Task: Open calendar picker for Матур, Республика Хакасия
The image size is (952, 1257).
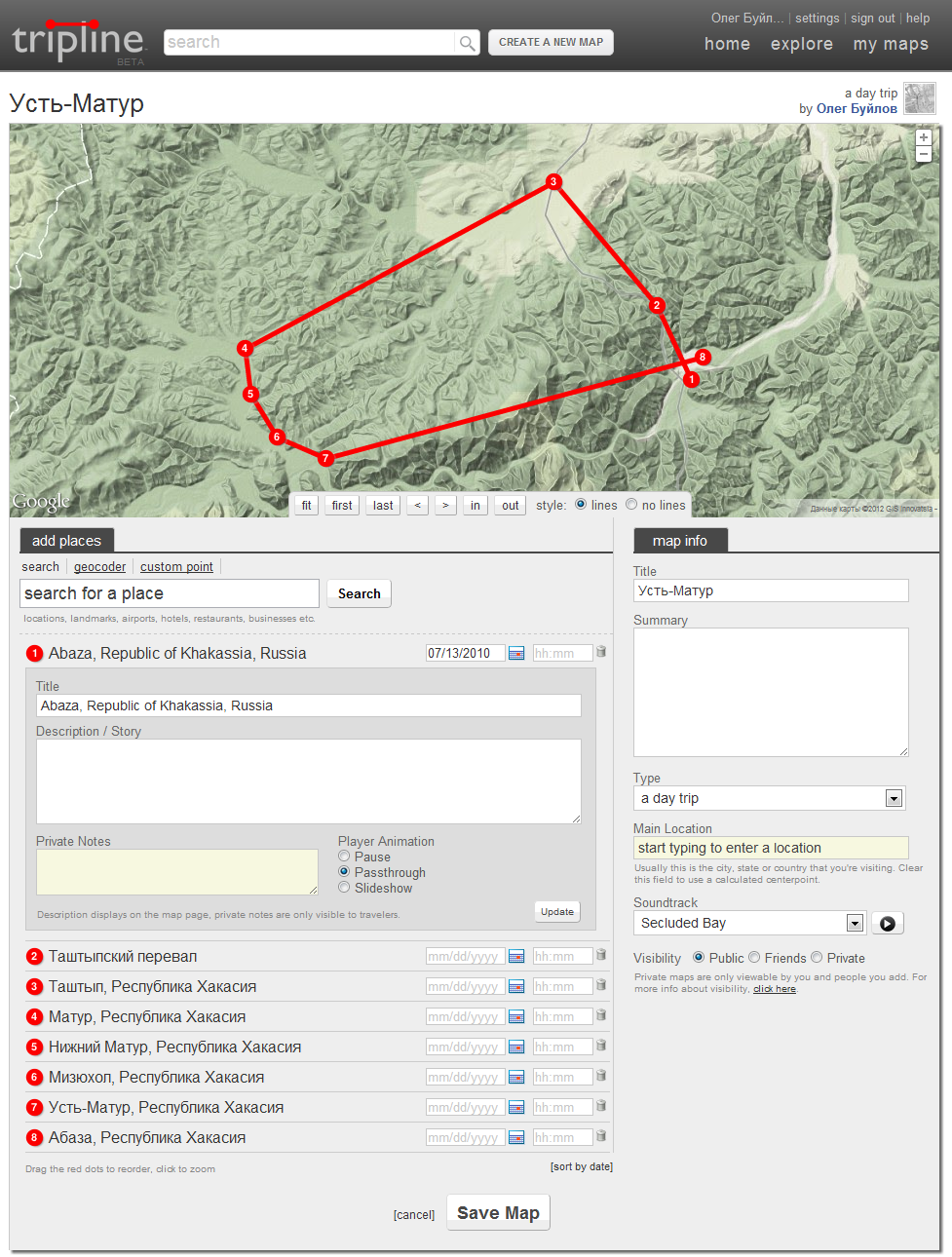Action: (516, 1016)
